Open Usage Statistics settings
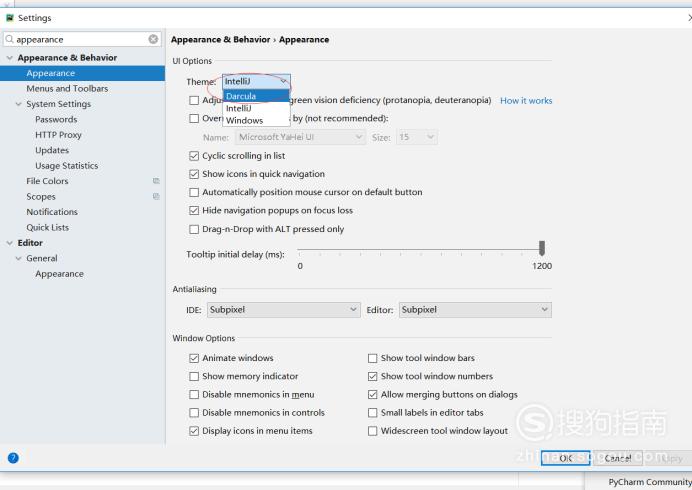Viewport: 692px width, 490px height. (x=67, y=166)
